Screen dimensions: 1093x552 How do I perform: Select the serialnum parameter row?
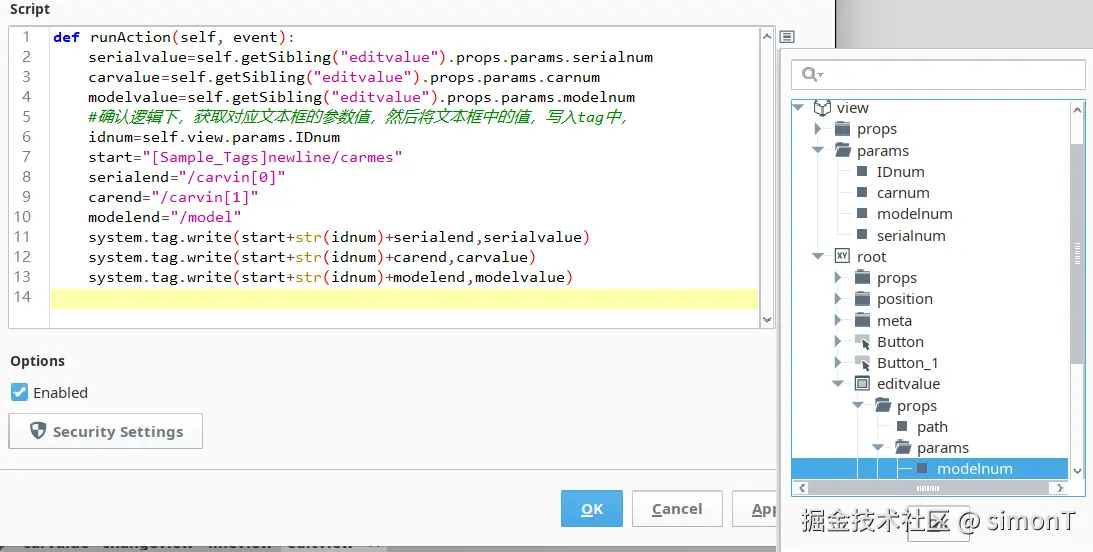click(x=911, y=235)
